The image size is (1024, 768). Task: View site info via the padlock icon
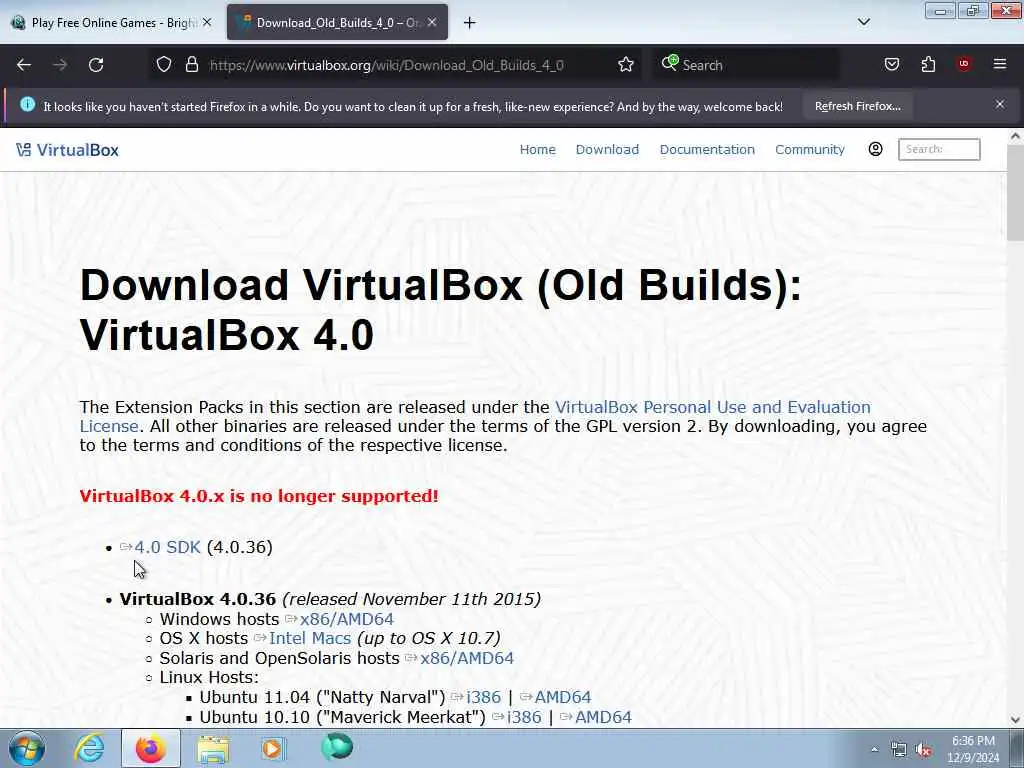pyautogui.click(x=191, y=65)
